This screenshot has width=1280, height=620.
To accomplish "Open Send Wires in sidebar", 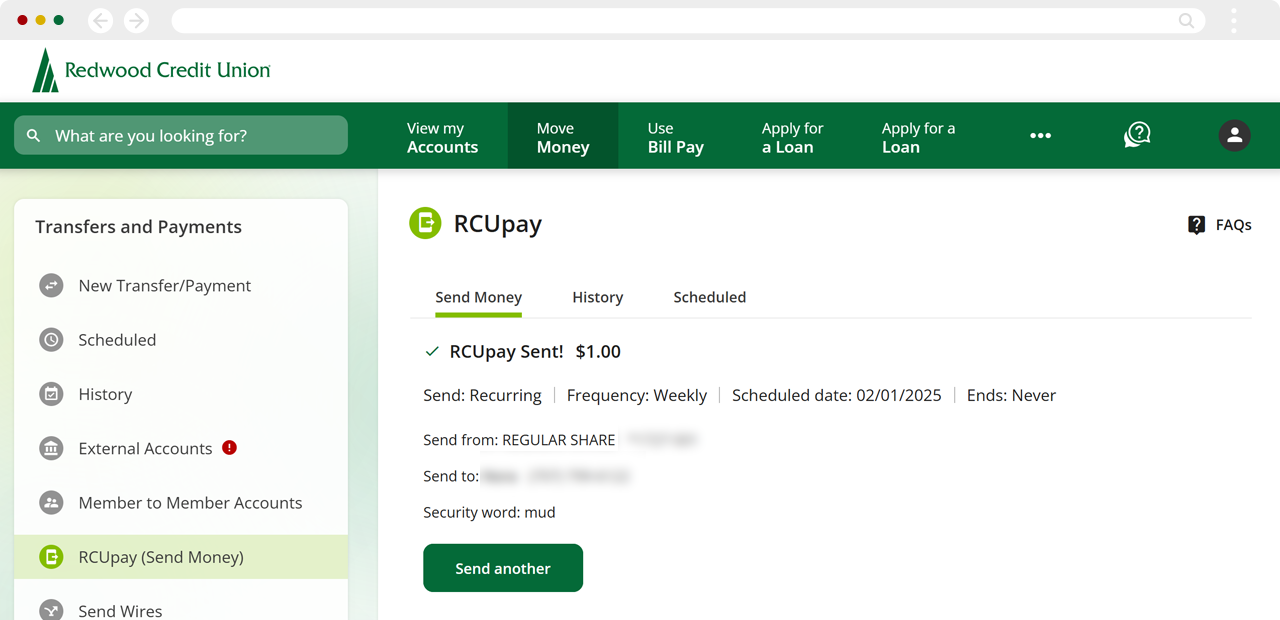I will [181, 610].
